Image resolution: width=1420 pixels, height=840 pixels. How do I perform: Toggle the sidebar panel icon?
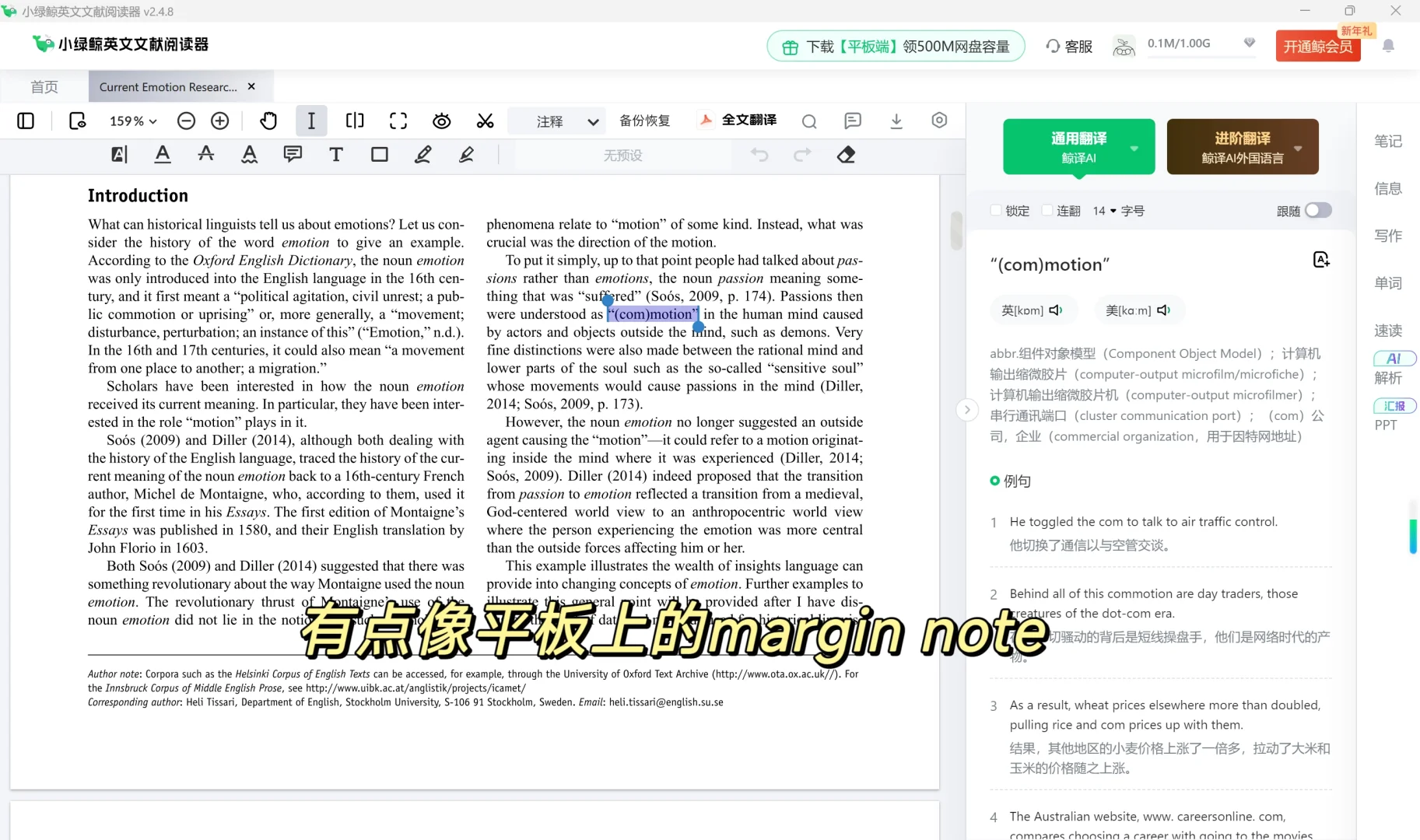pos(26,121)
